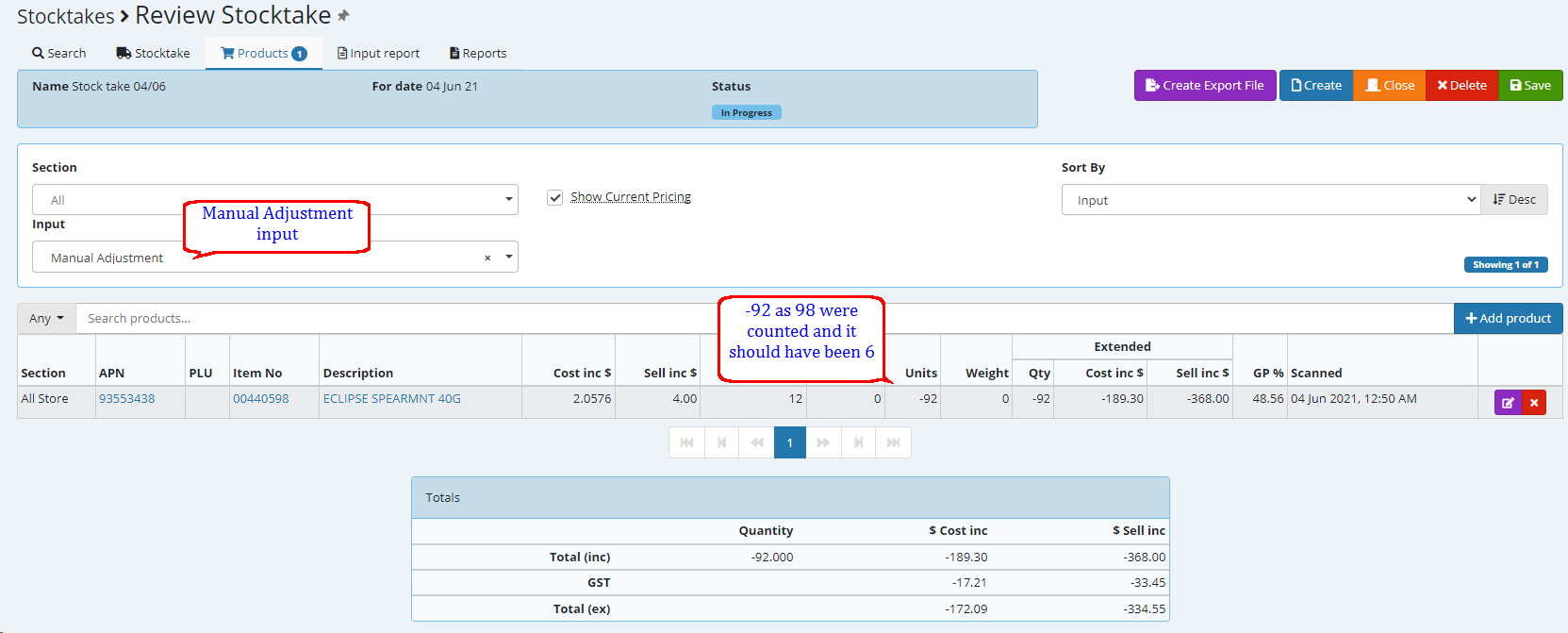This screenshot has height=633, width=1568.
Task: Click the pin icon beside Review Stocktake
Action: point(343,16)
